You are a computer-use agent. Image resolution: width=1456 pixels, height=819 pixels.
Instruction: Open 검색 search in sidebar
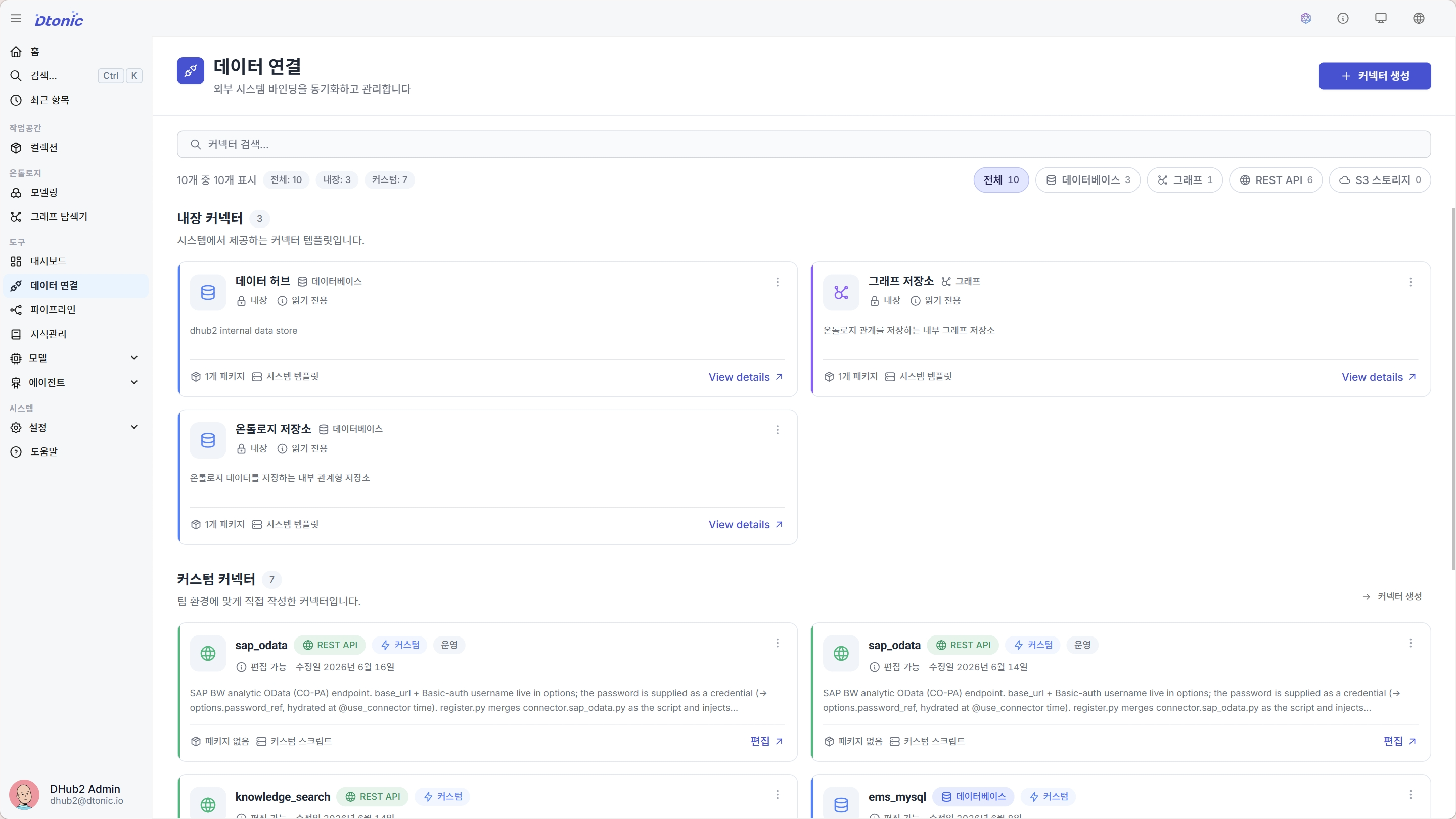[76, 76]
